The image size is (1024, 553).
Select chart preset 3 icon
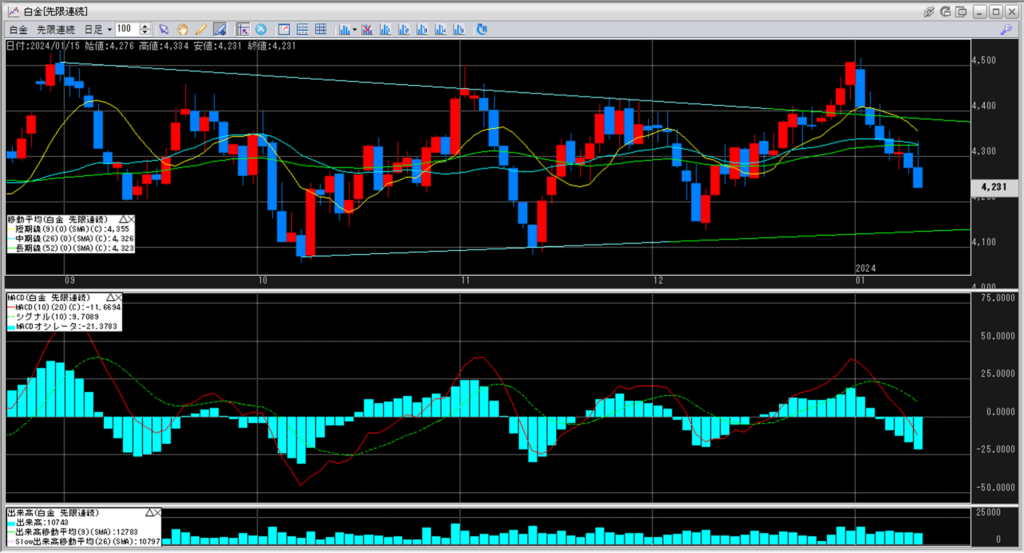pyautogui.click(x=422, y=29)
